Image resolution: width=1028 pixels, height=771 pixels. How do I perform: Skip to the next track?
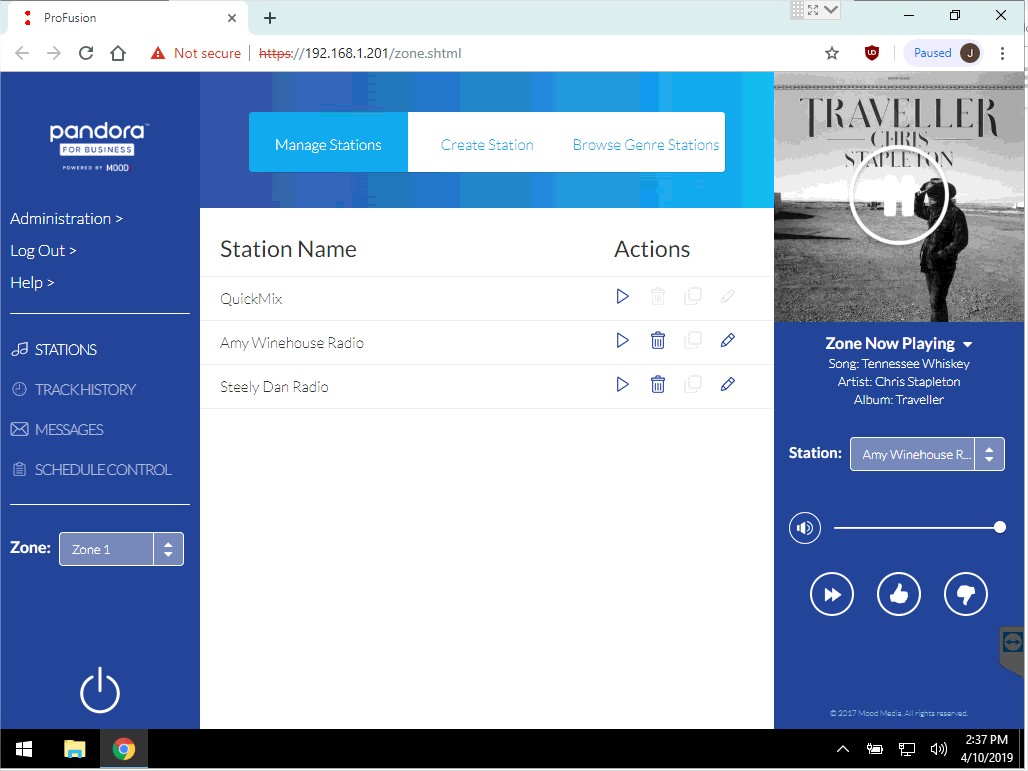[x=832, y=595]
